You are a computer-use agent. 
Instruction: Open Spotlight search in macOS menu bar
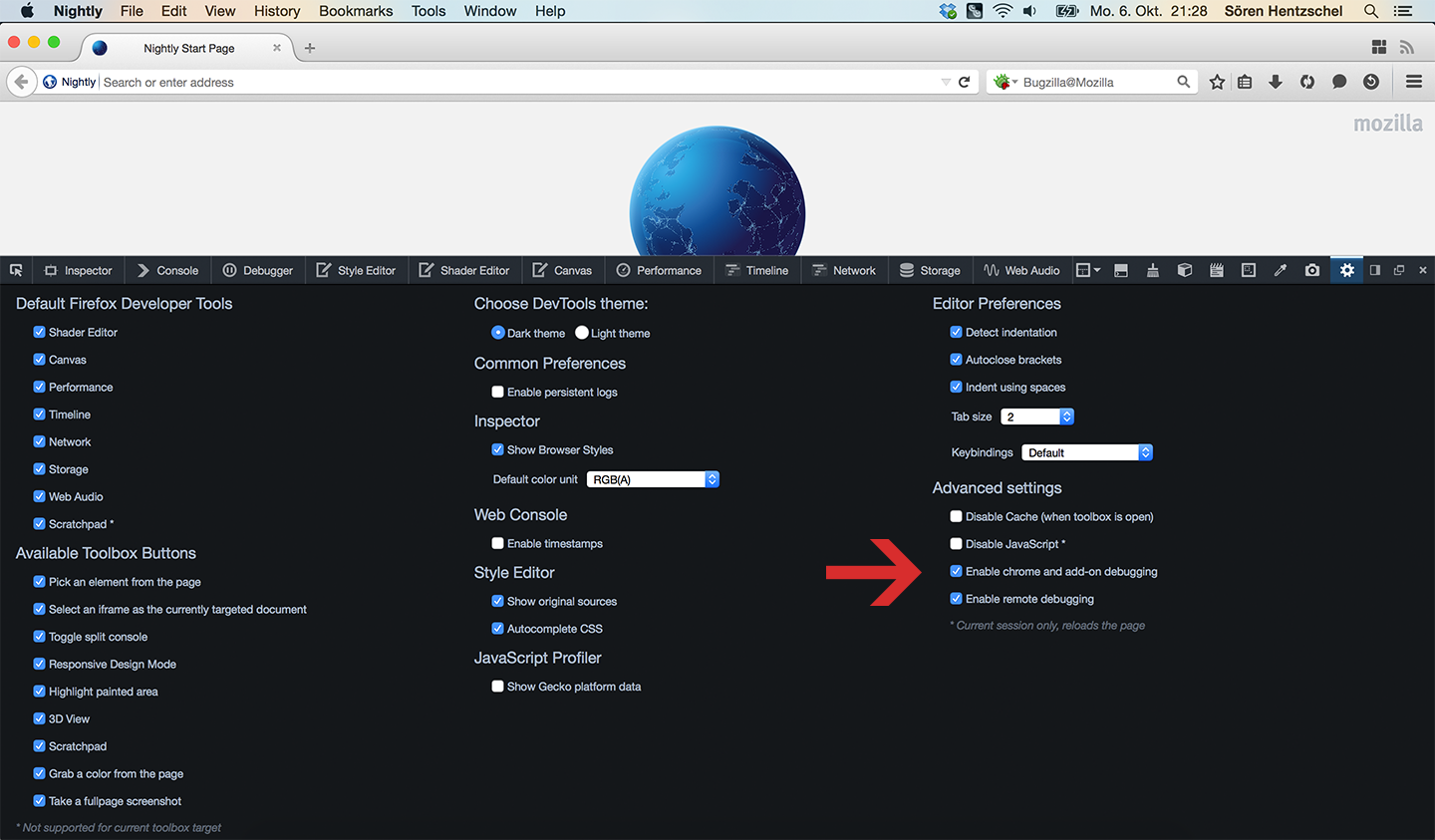pos(1371,11)
